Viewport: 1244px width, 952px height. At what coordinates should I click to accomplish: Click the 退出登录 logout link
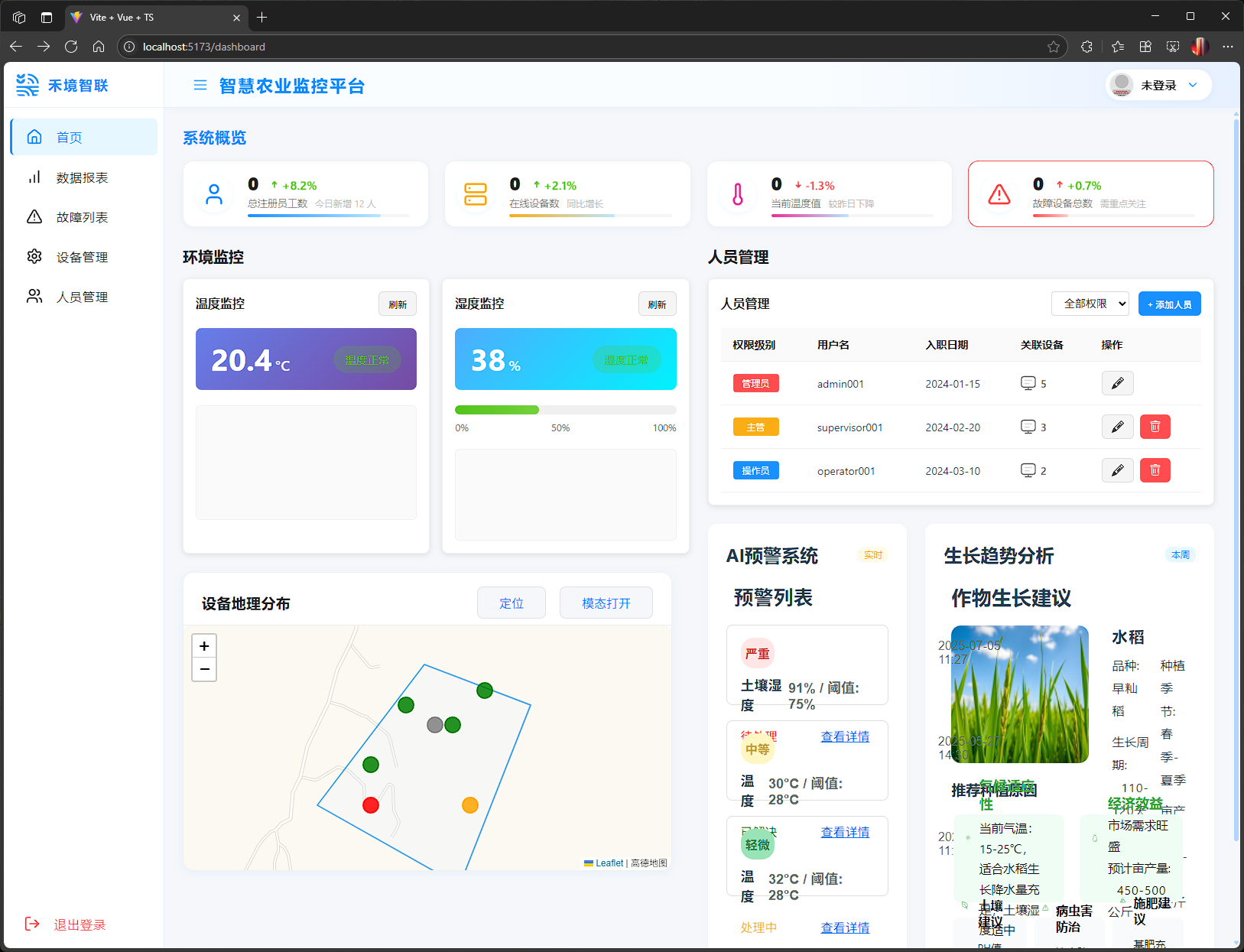tap(80, 924)
